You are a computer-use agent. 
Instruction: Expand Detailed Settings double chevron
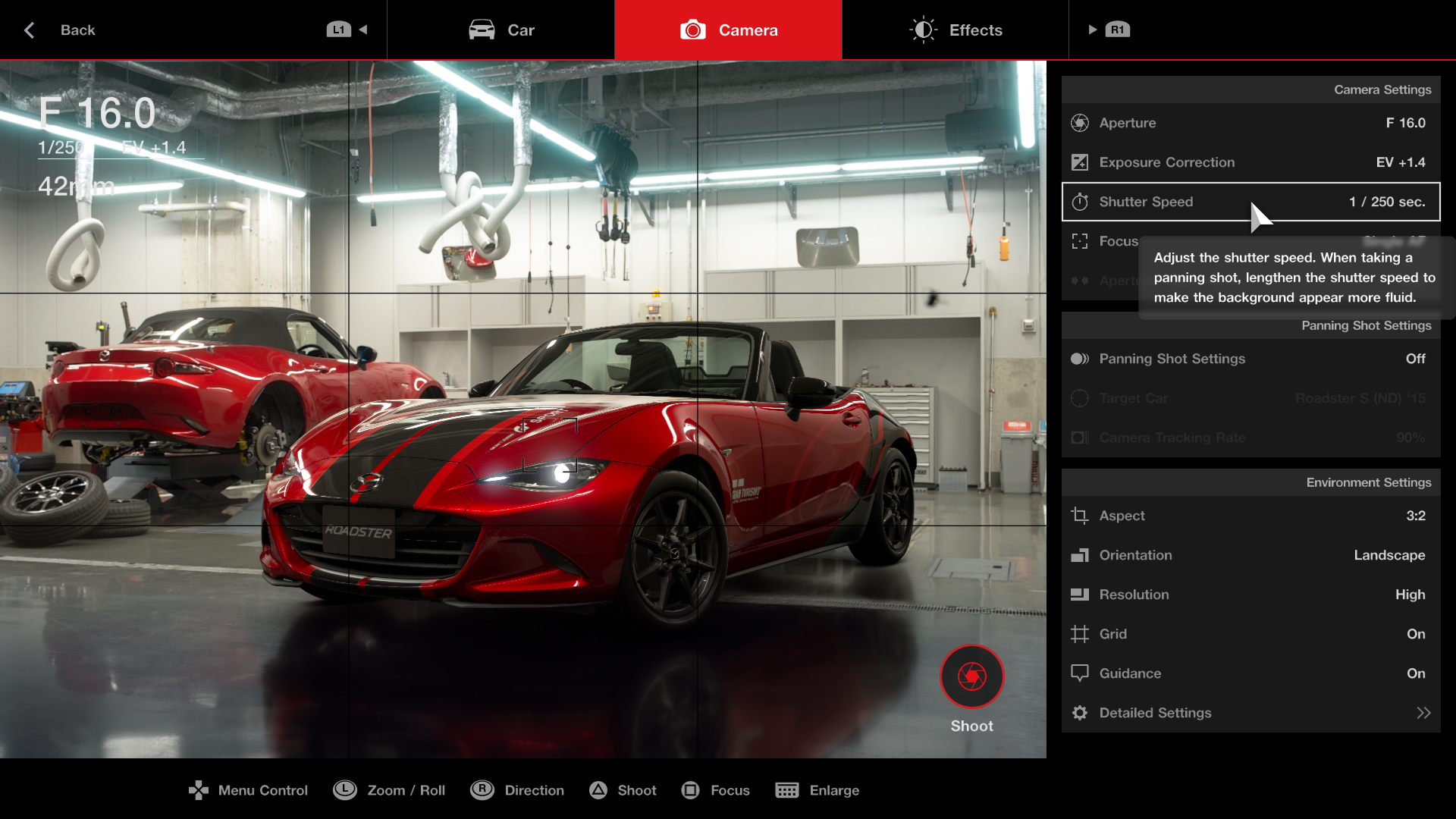(1423, 713)
